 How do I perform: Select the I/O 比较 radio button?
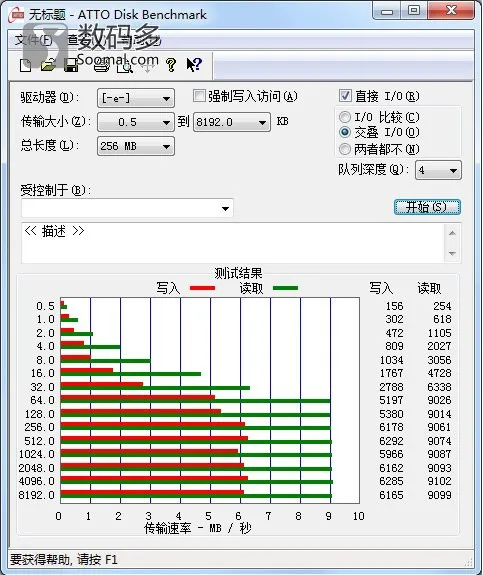tap(345, 117)
